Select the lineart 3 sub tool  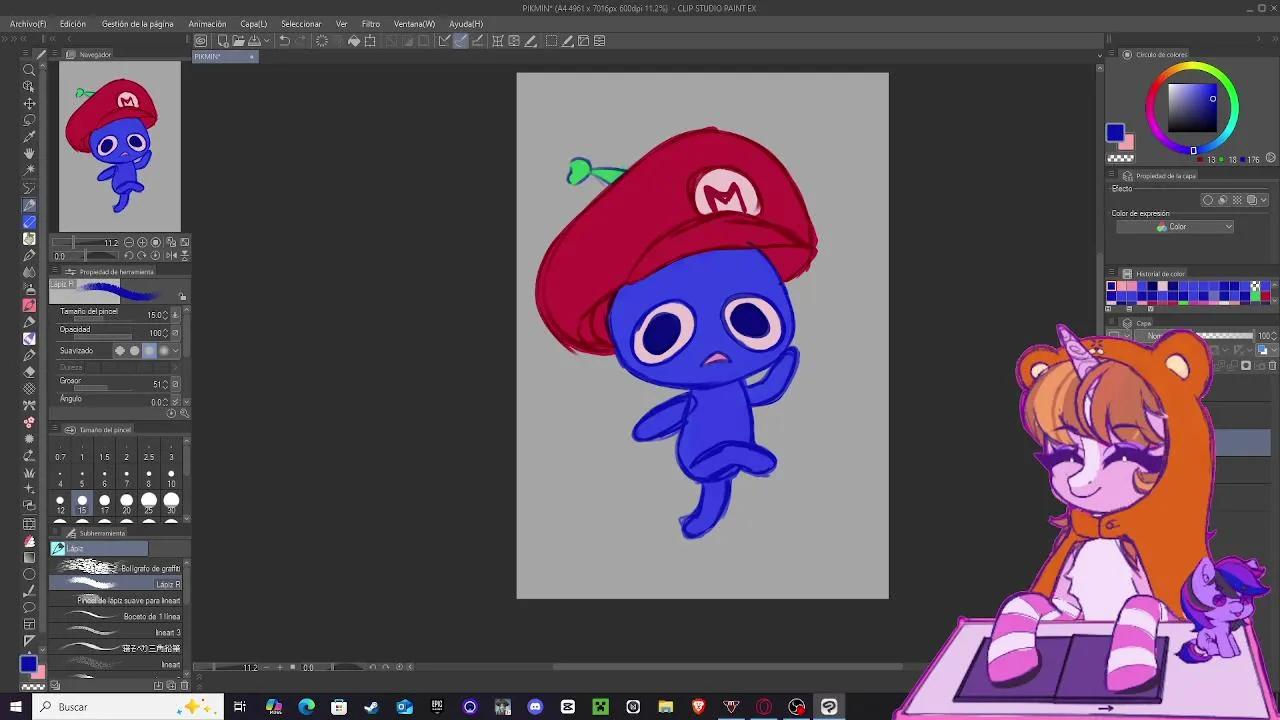(116, 632)
